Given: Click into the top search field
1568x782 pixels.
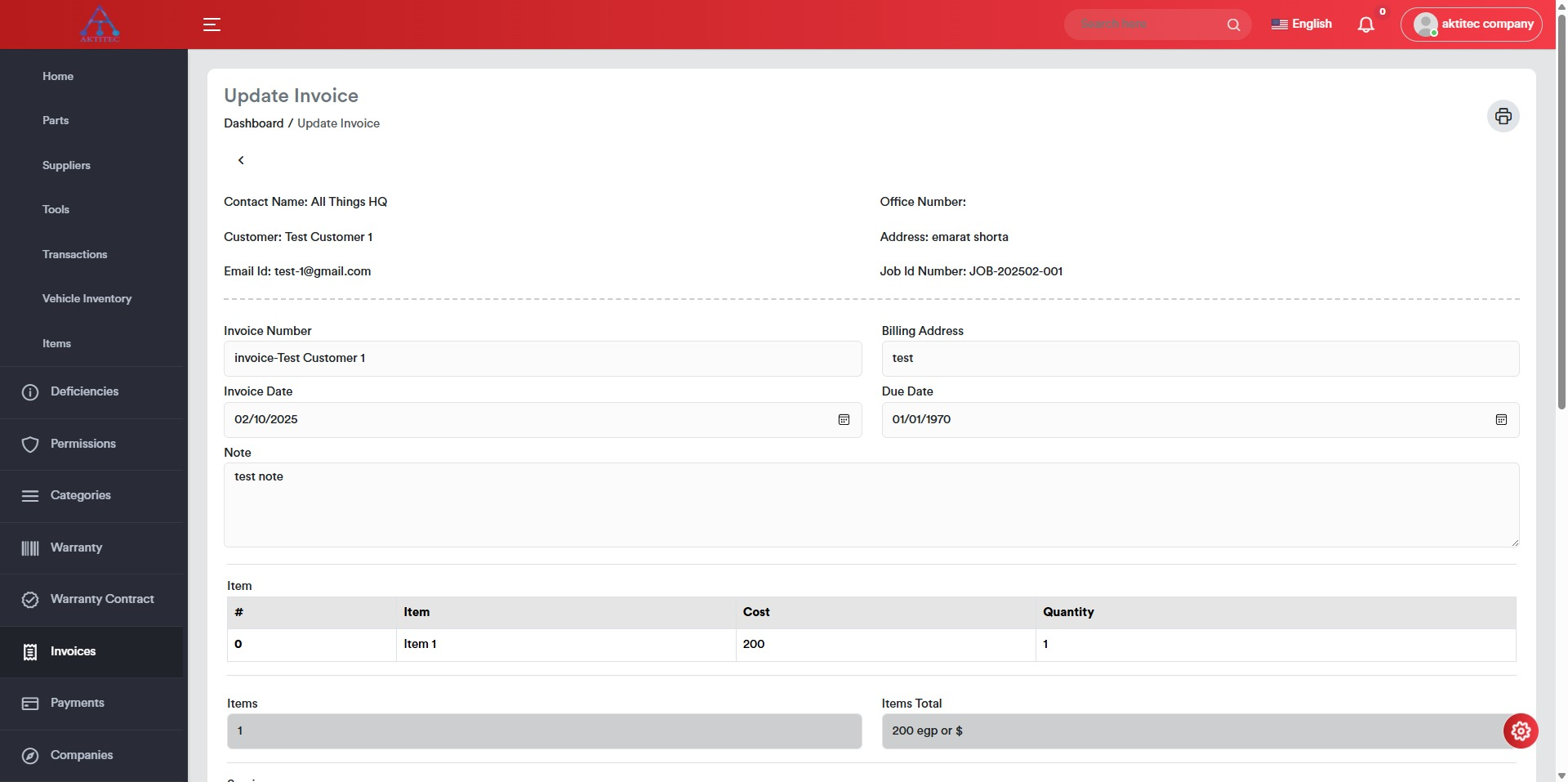Looking at the screenshot, I should [x=1147, y=25].
